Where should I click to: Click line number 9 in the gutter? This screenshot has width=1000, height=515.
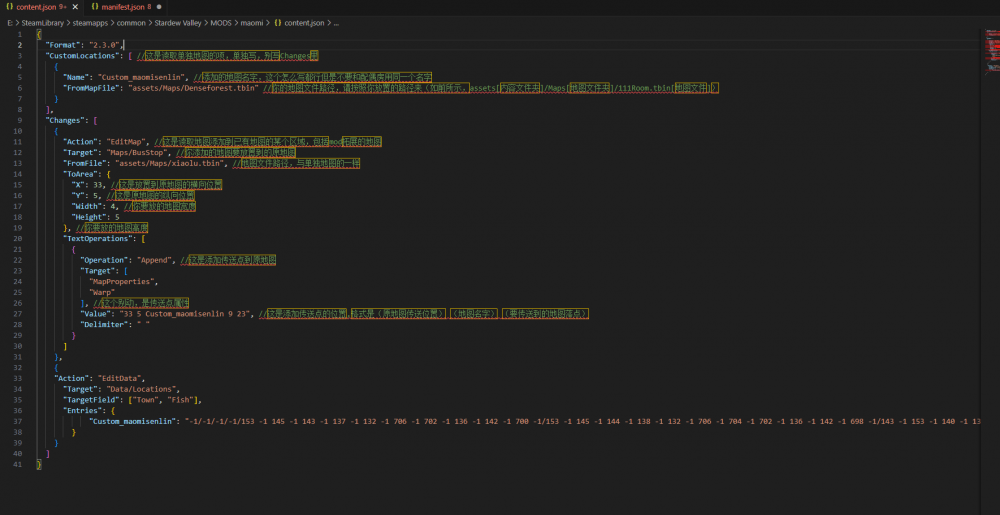click(20, 120)
